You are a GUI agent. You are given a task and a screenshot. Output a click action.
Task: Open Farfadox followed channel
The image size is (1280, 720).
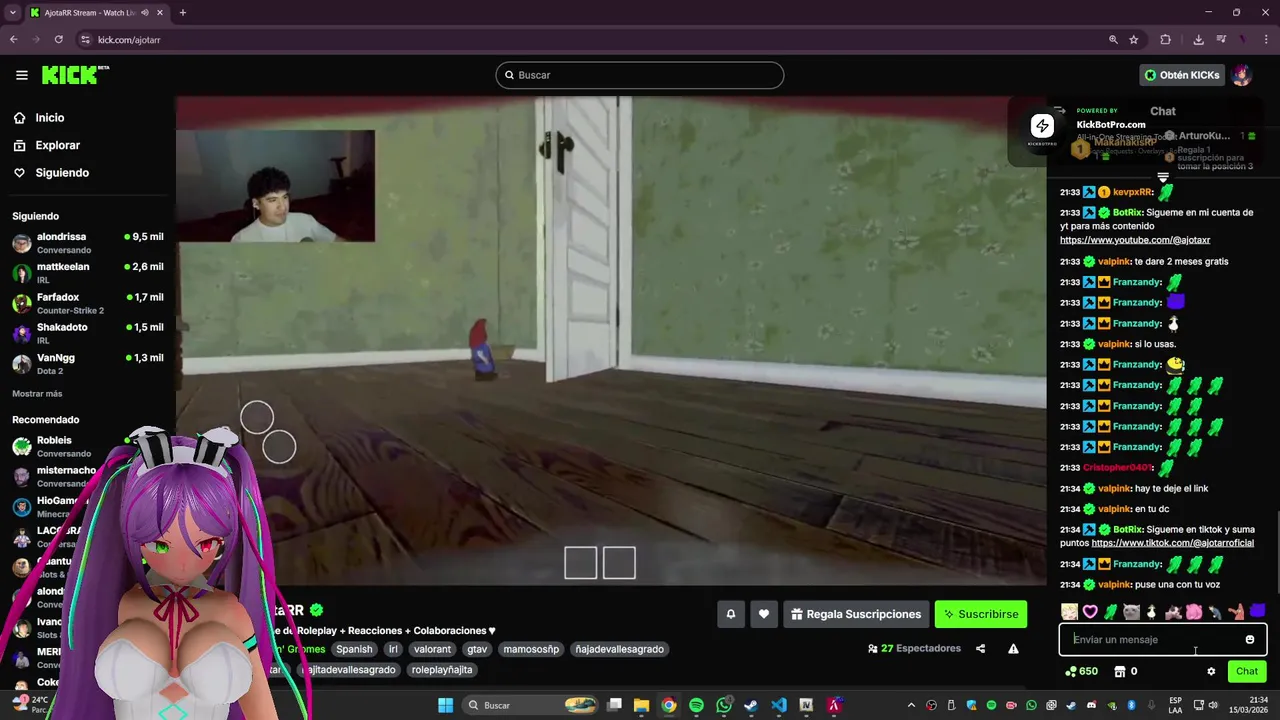(x=88, y=303)
